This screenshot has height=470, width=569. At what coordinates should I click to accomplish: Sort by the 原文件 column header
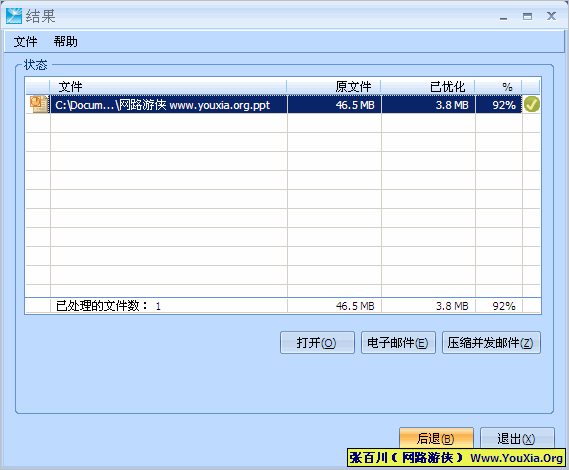(333, 87)
